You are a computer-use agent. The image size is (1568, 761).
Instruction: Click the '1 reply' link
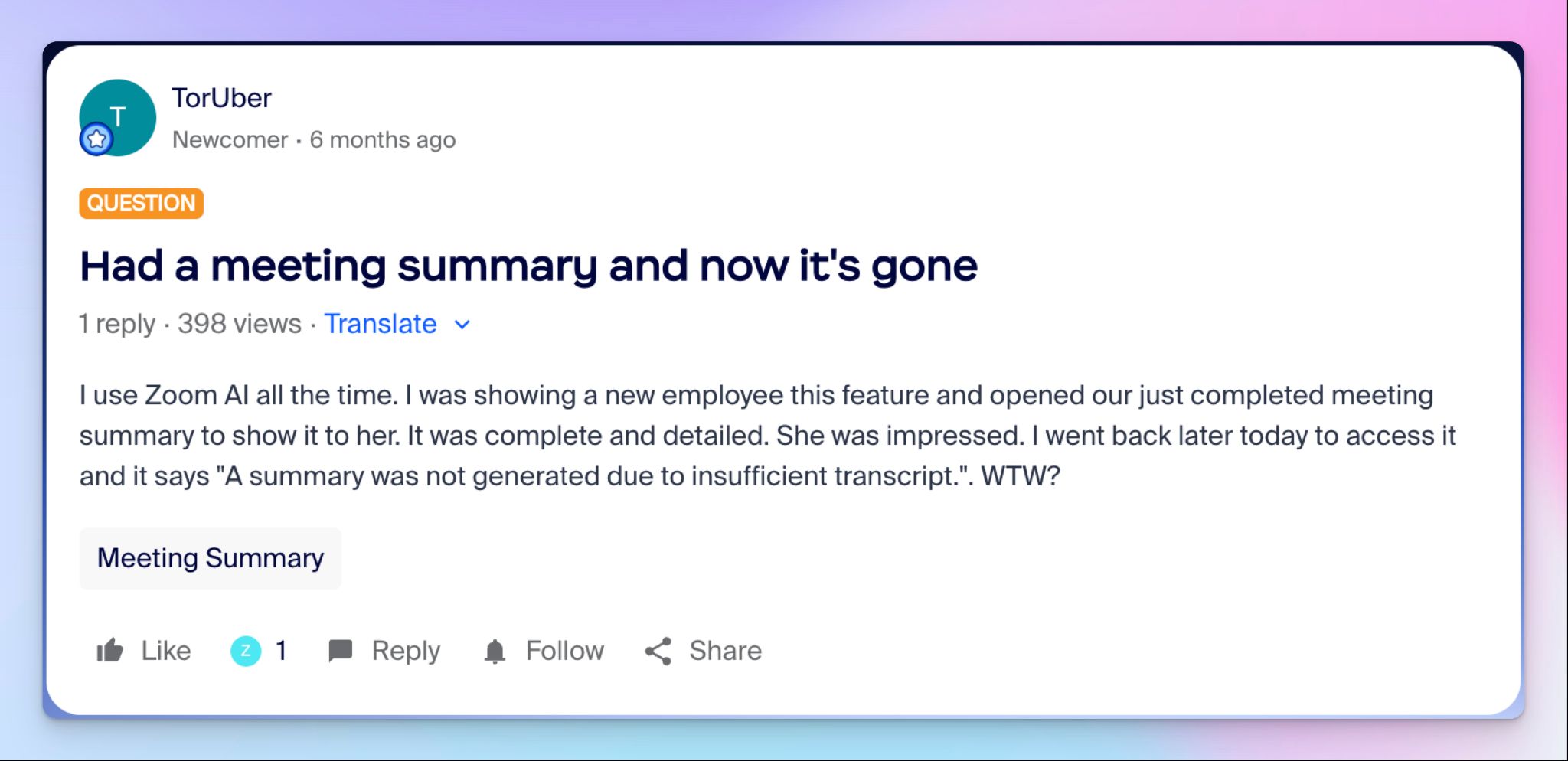119,324
